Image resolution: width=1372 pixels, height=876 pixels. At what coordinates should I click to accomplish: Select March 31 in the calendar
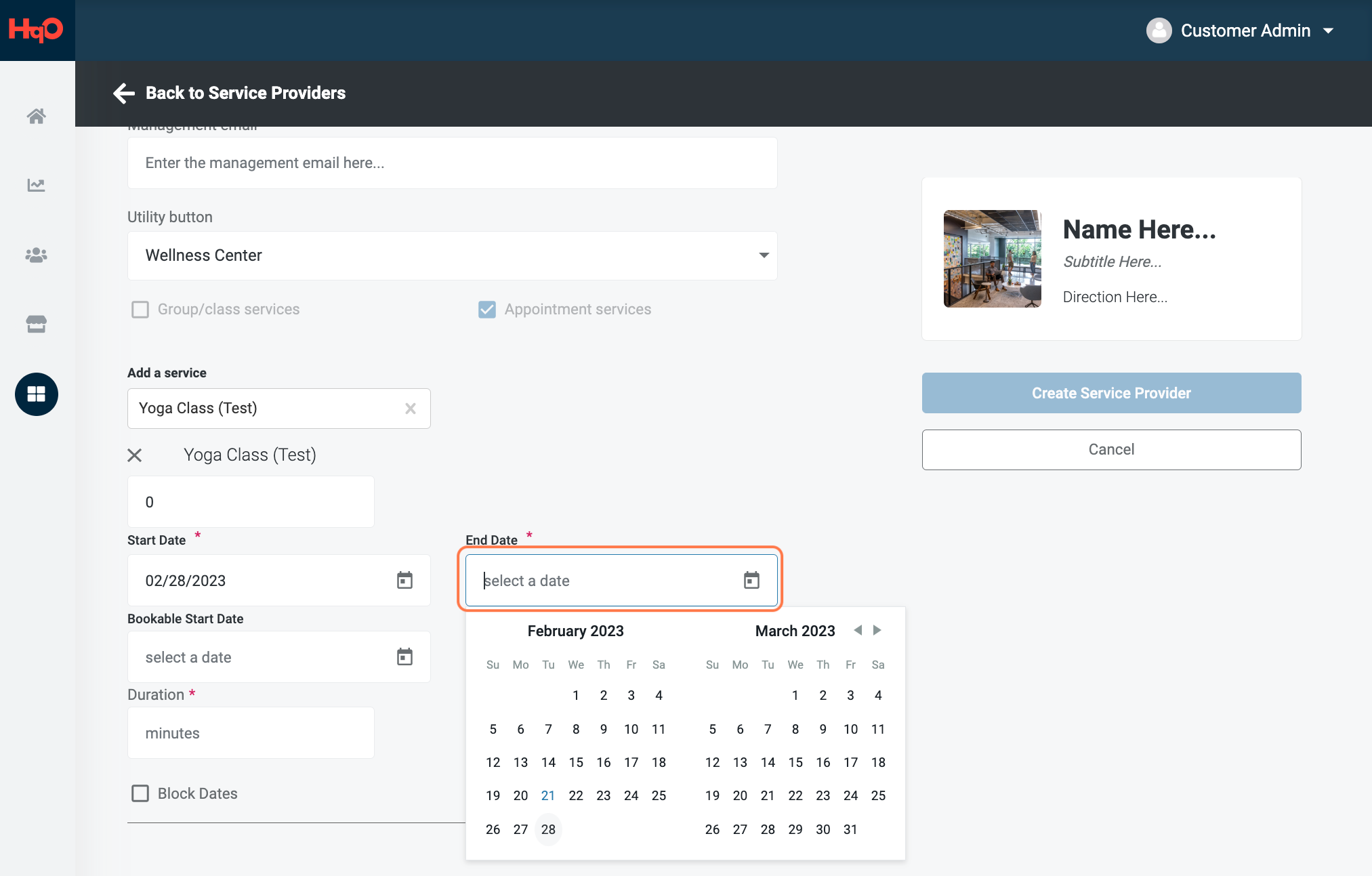[x=851, y=829]
